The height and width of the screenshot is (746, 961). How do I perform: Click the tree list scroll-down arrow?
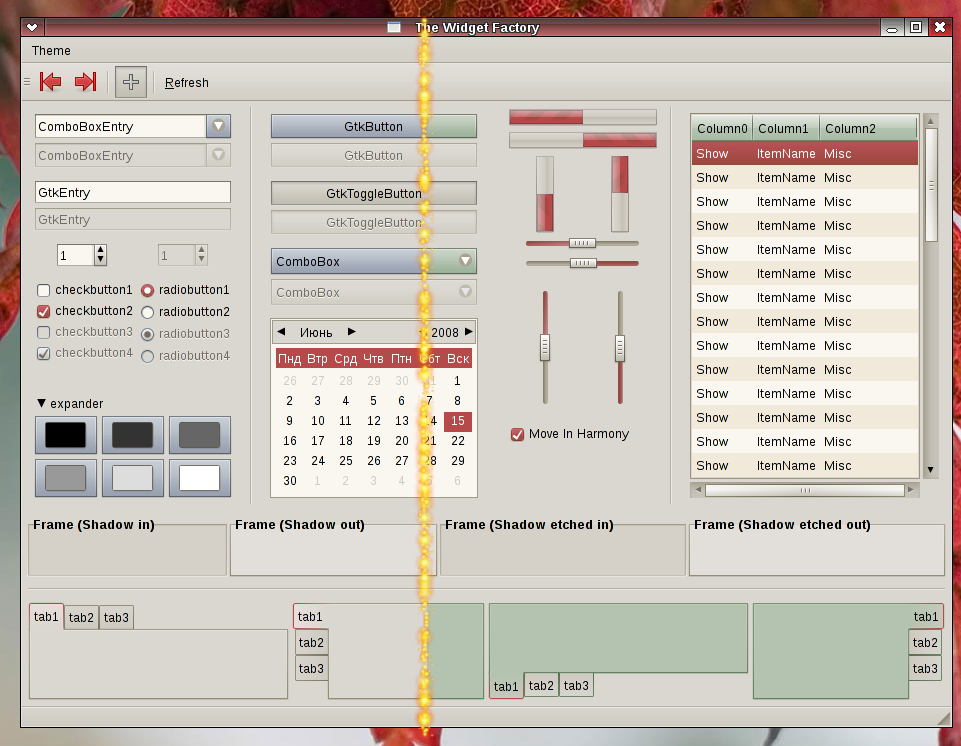click(930, 470)
